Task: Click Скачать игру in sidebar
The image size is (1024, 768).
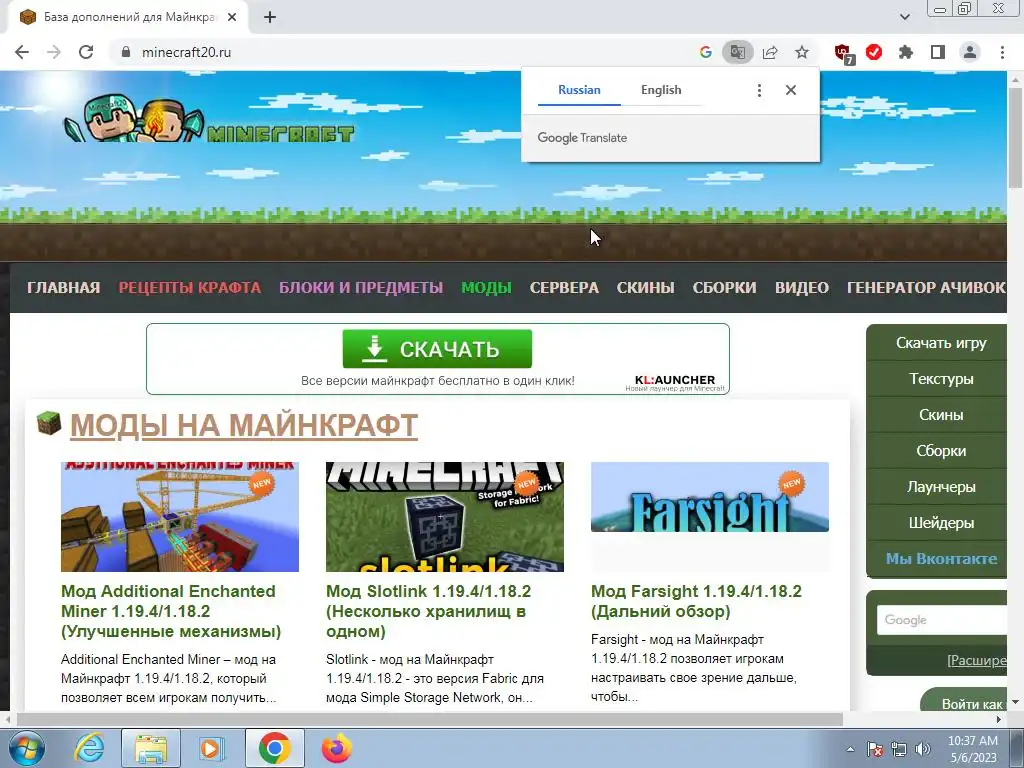Action: click(940, 343)
